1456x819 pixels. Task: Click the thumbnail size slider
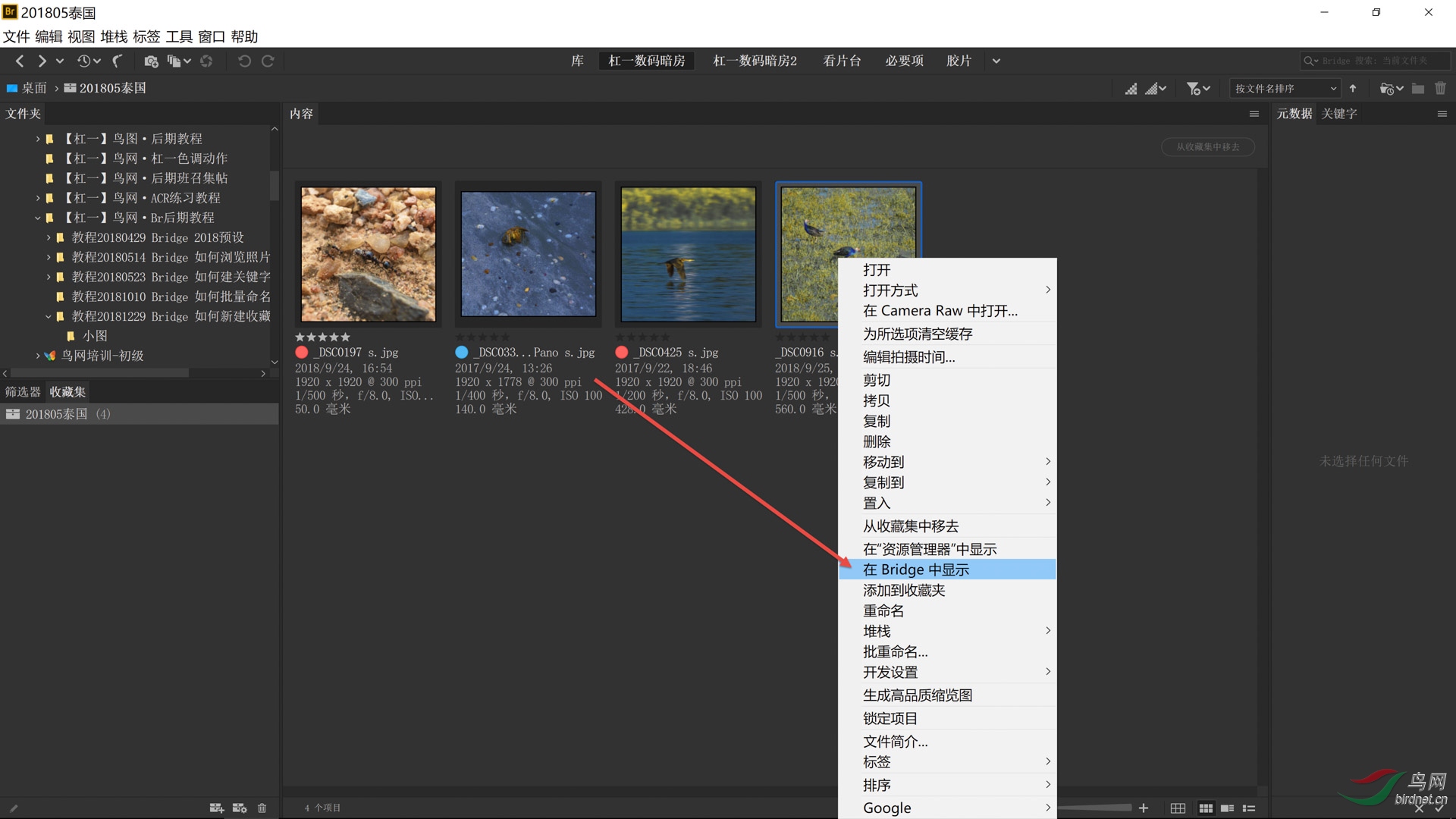click(x=1096, y=808)
